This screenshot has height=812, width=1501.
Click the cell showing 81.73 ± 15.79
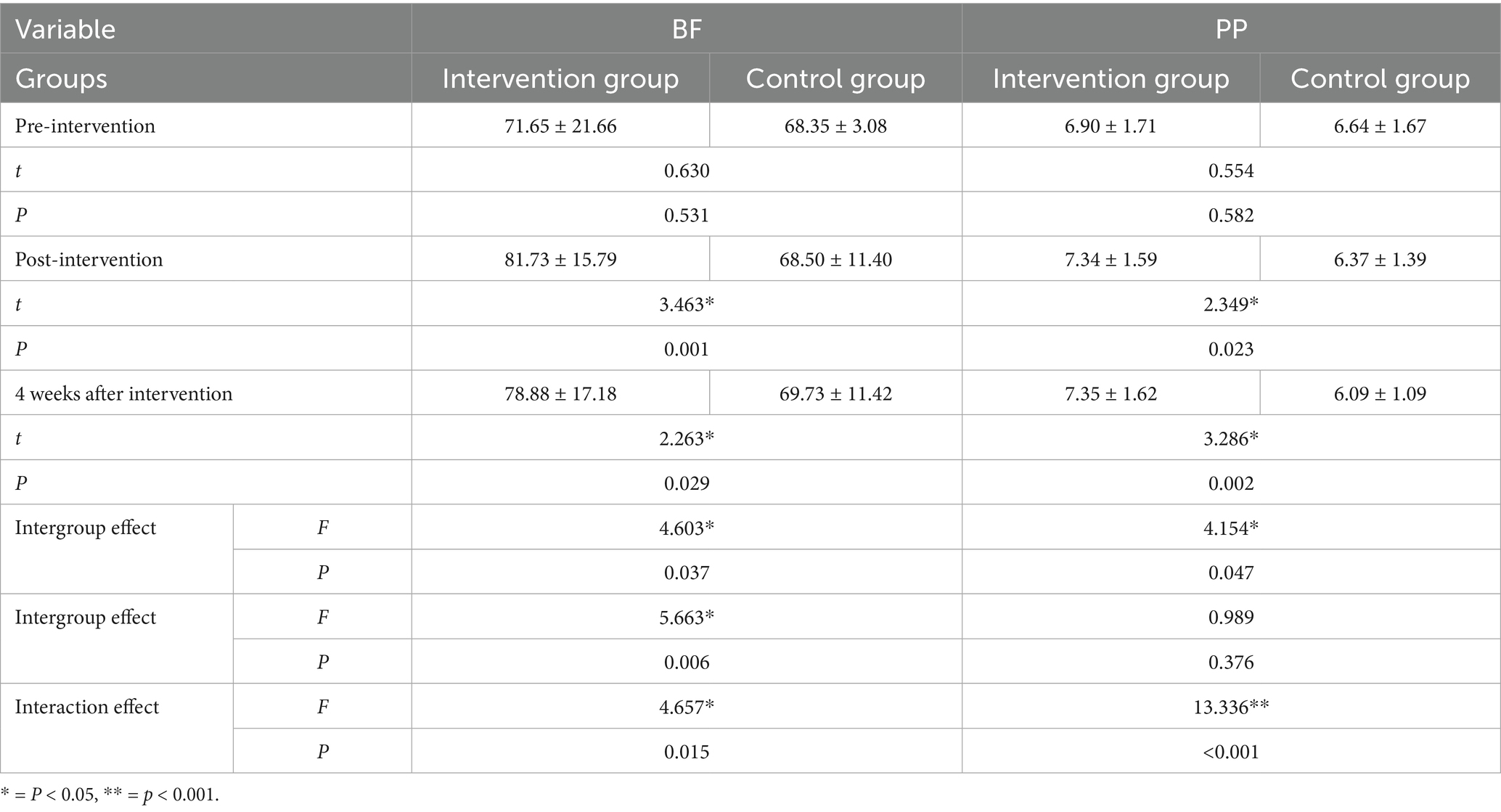coord(560,260)
